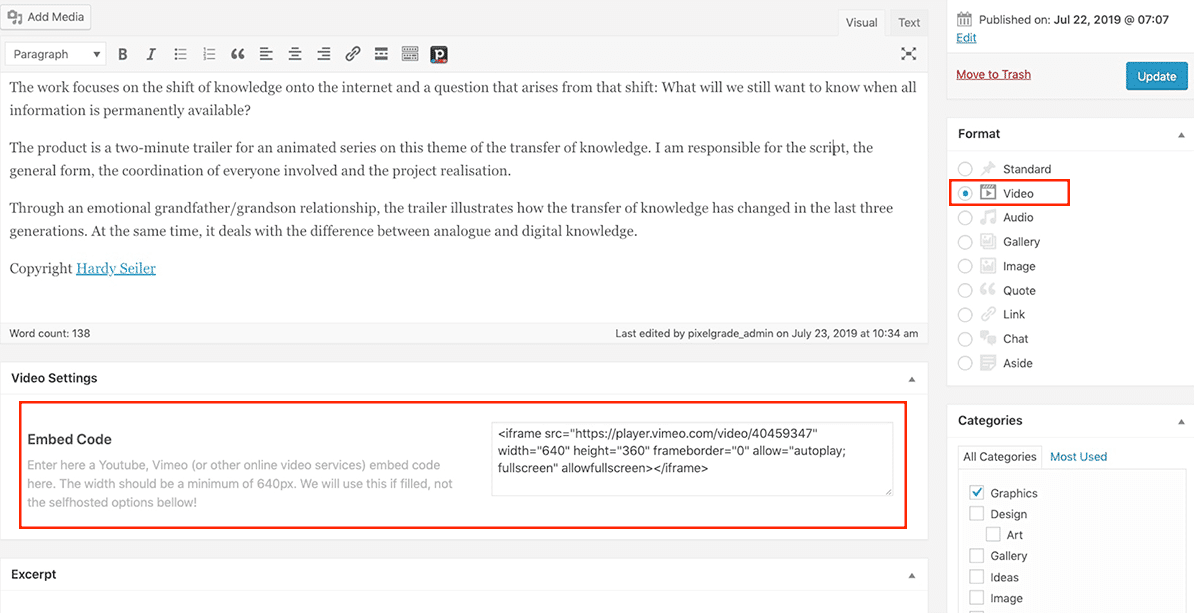Select the Aside post format
Screen dimensions: 1194x613
click(x=965, y=363)
